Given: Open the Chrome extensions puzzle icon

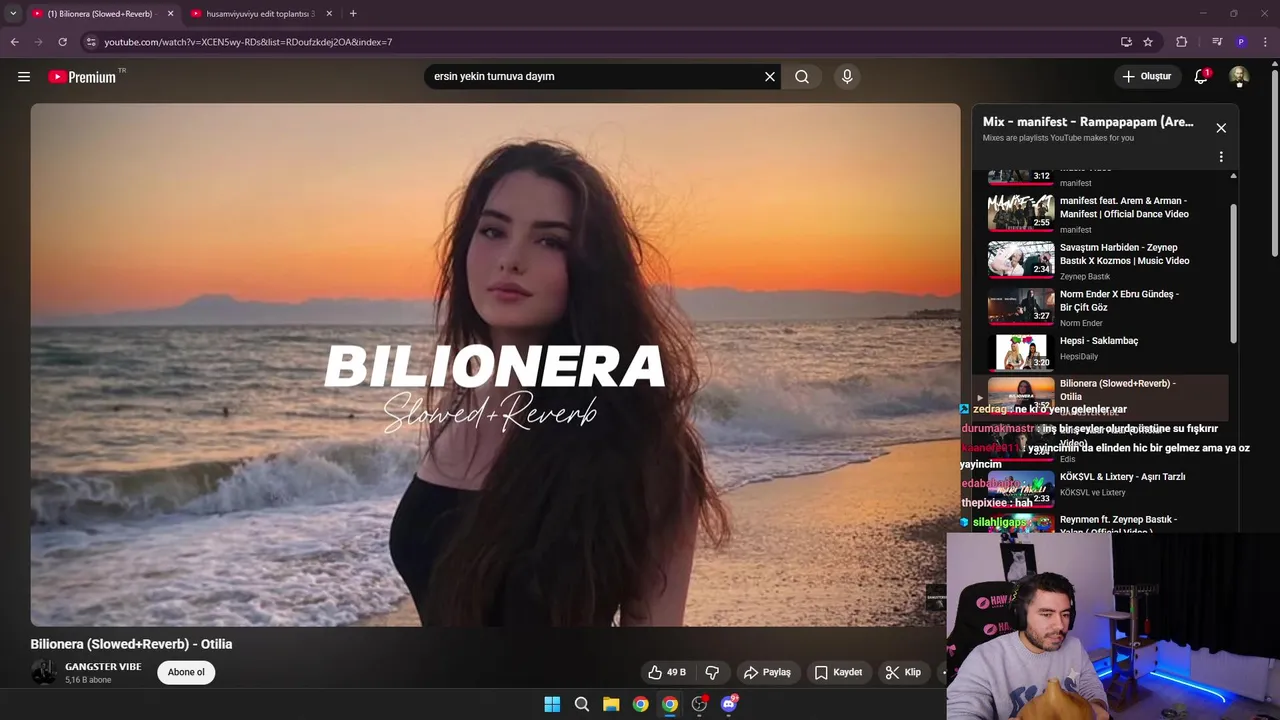Looking at the screenshot, I should coord(1181,42).
